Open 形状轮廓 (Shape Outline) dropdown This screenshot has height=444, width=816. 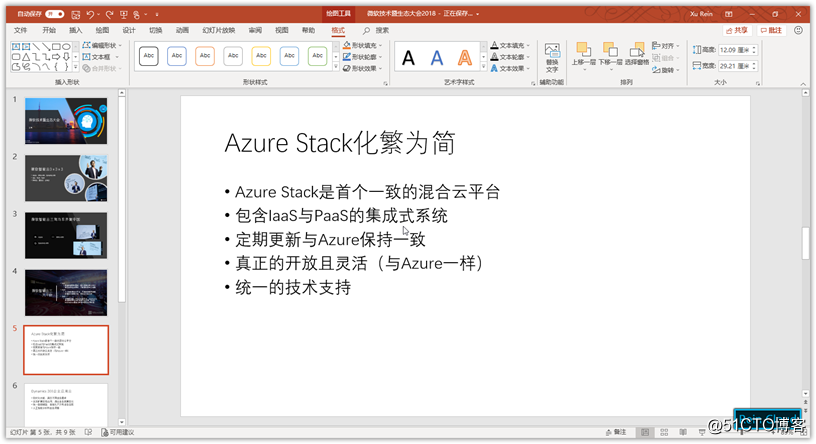point(362,57)
